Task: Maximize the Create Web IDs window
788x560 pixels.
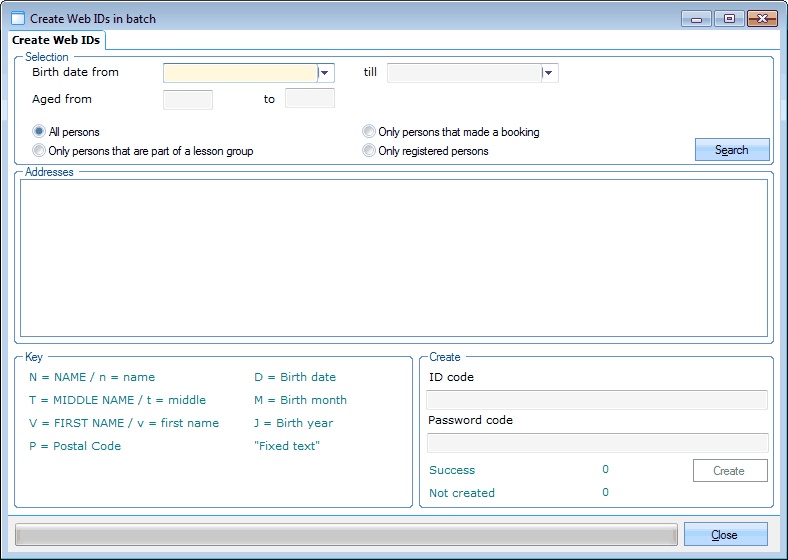Action: 729,18
